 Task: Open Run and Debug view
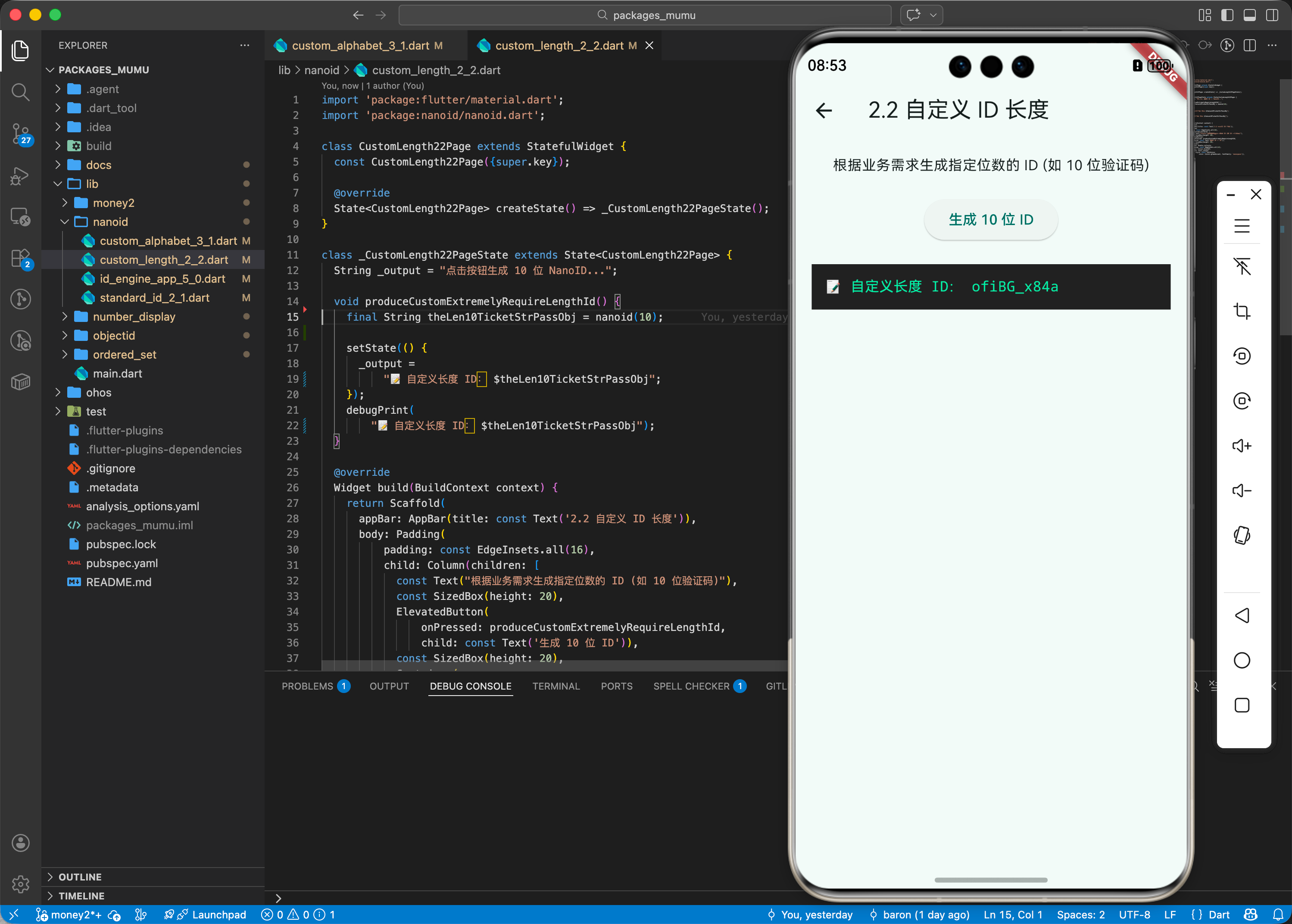tap(21, 176)
